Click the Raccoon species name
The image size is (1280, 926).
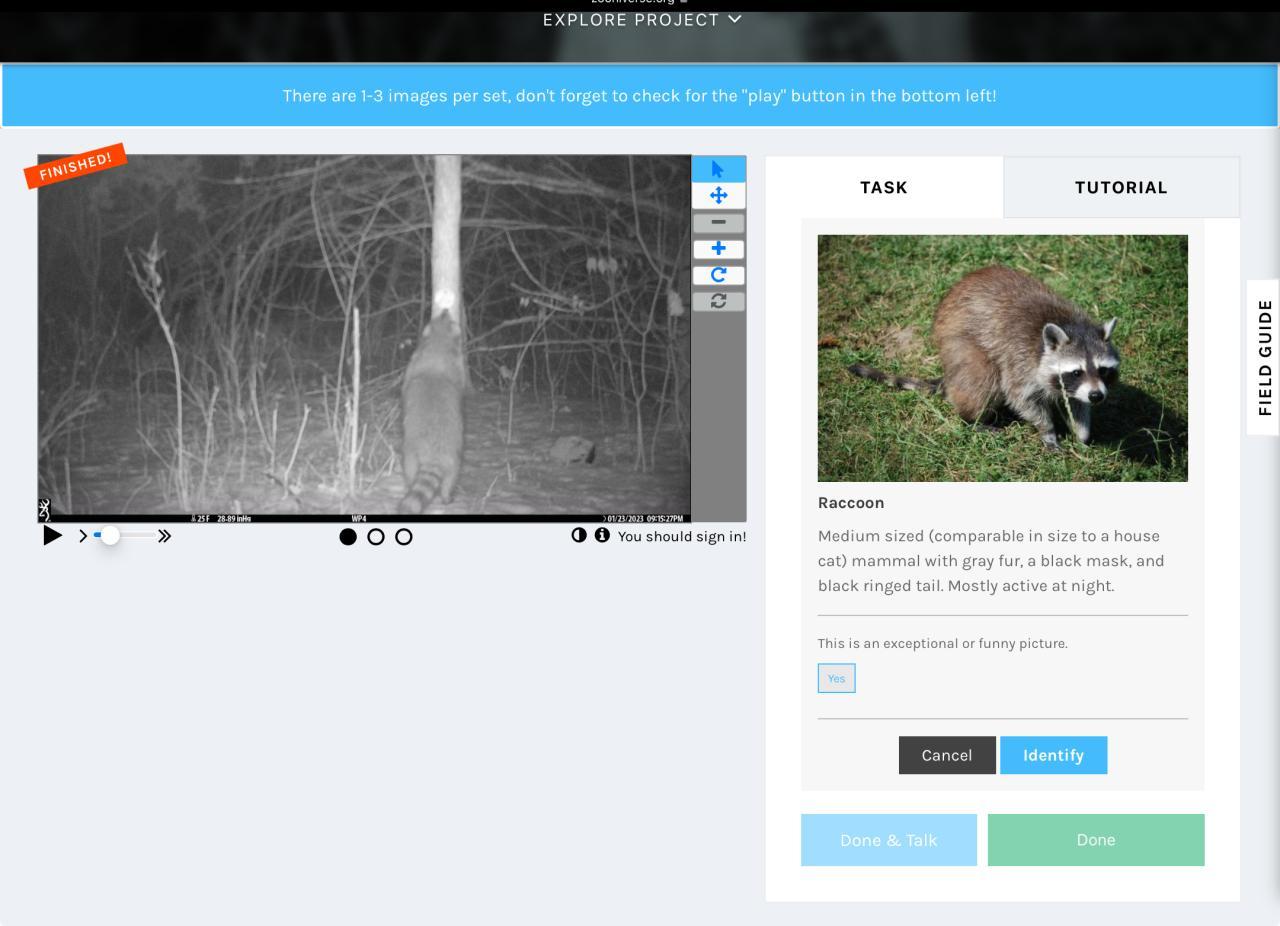point(851,503)
